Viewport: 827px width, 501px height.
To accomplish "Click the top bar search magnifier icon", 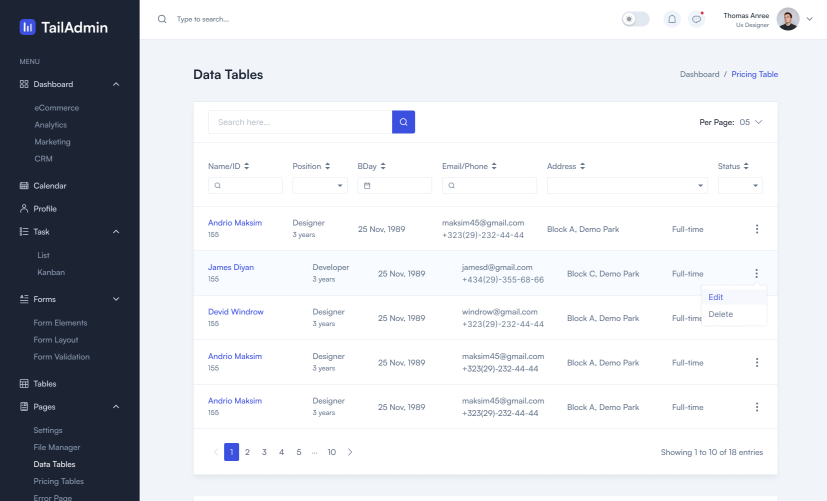I will [x=162, y=19].
